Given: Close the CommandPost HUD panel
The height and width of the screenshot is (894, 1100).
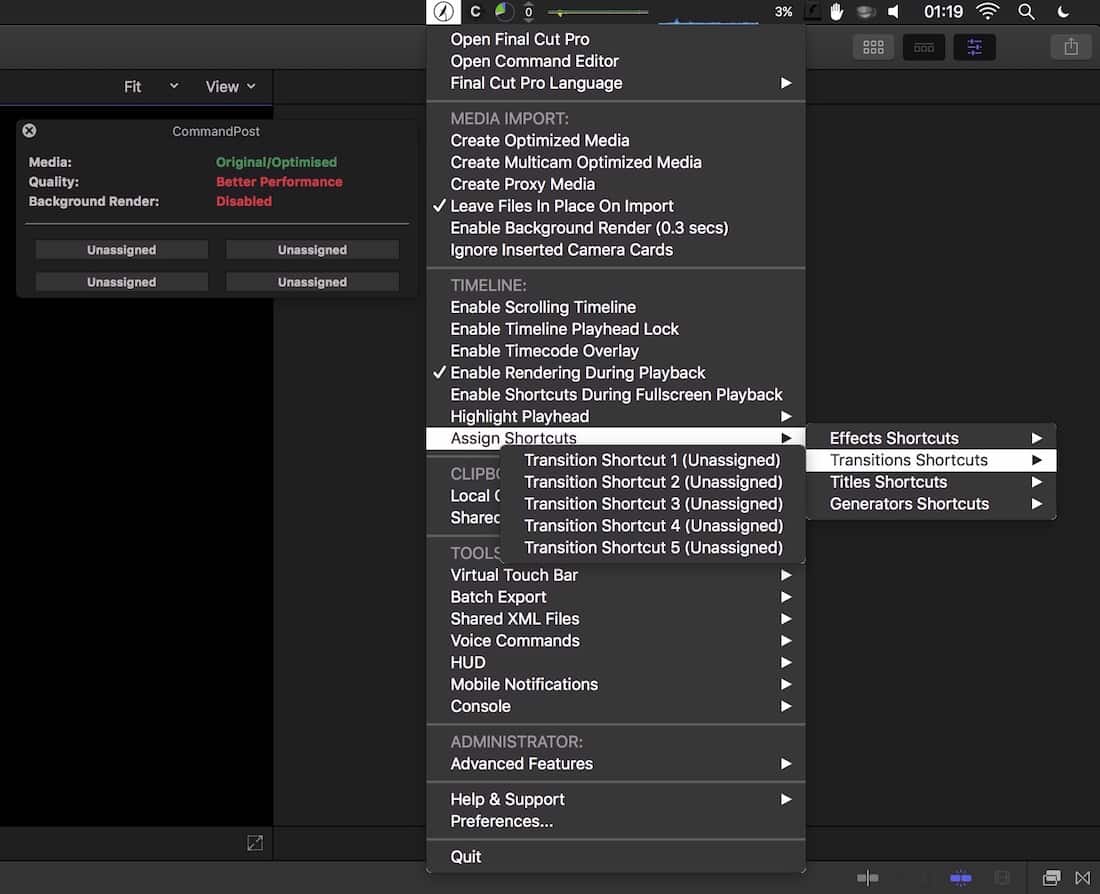Looking at the screenshot, I should point(29,131).
